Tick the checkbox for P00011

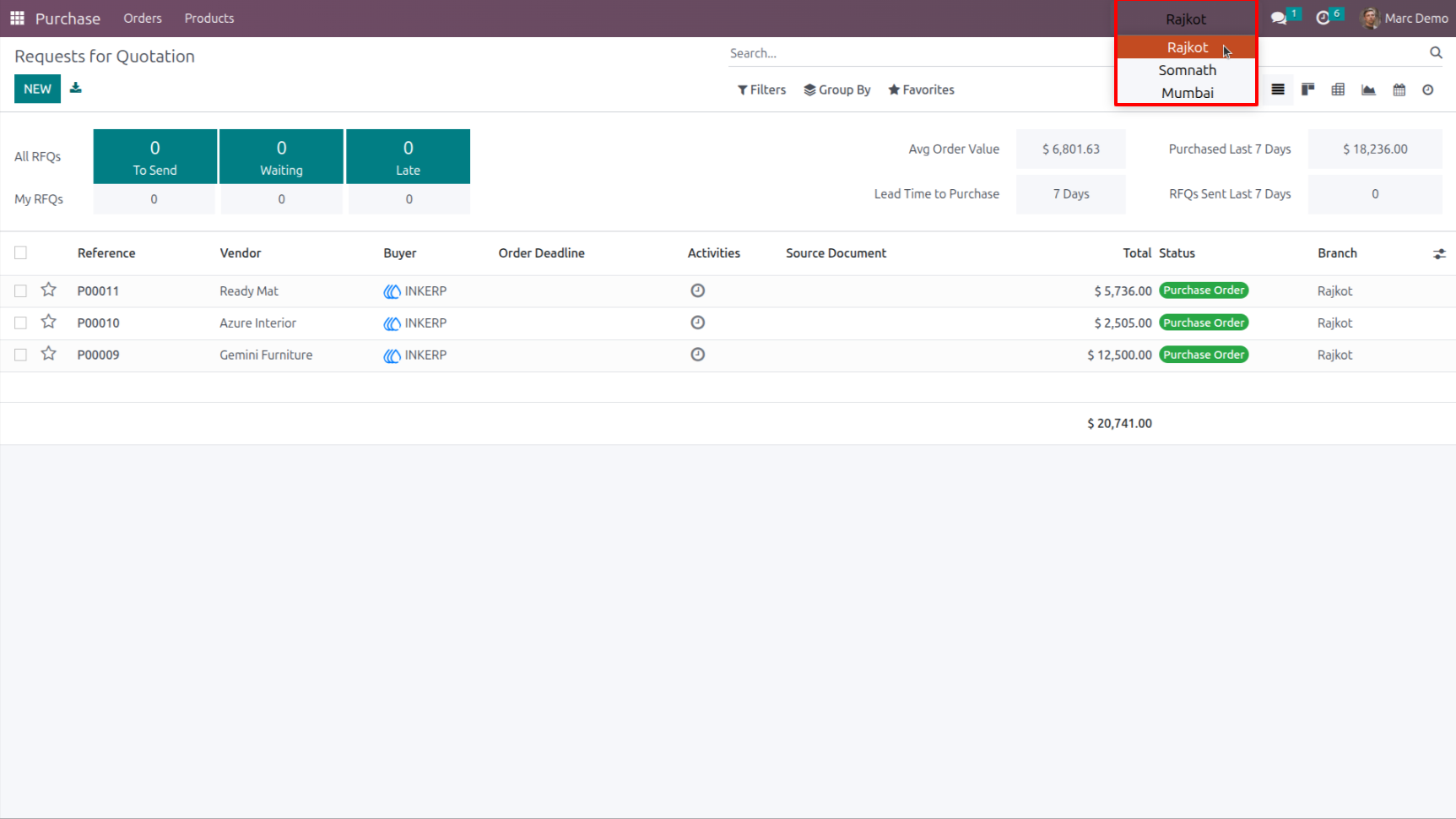20,290
